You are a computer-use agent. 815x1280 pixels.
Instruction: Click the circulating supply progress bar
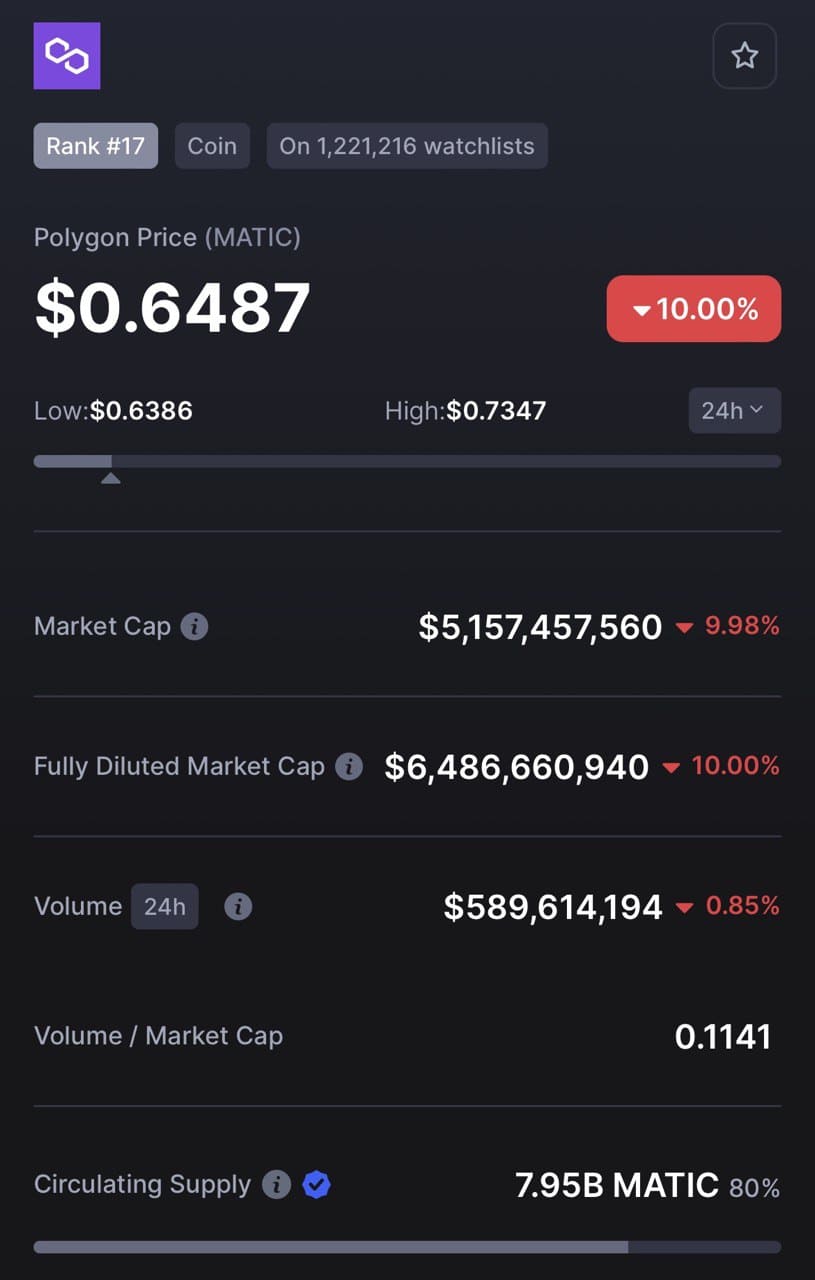click(407, 1247)
